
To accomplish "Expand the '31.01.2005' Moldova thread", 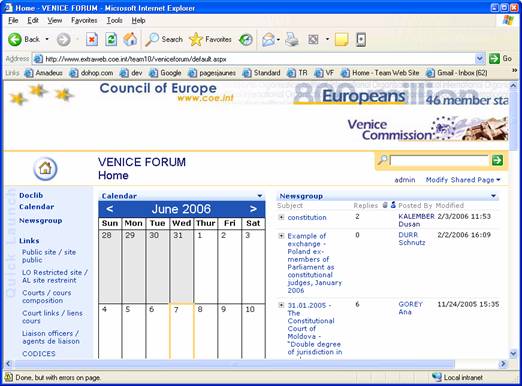I will coord(281,305).
